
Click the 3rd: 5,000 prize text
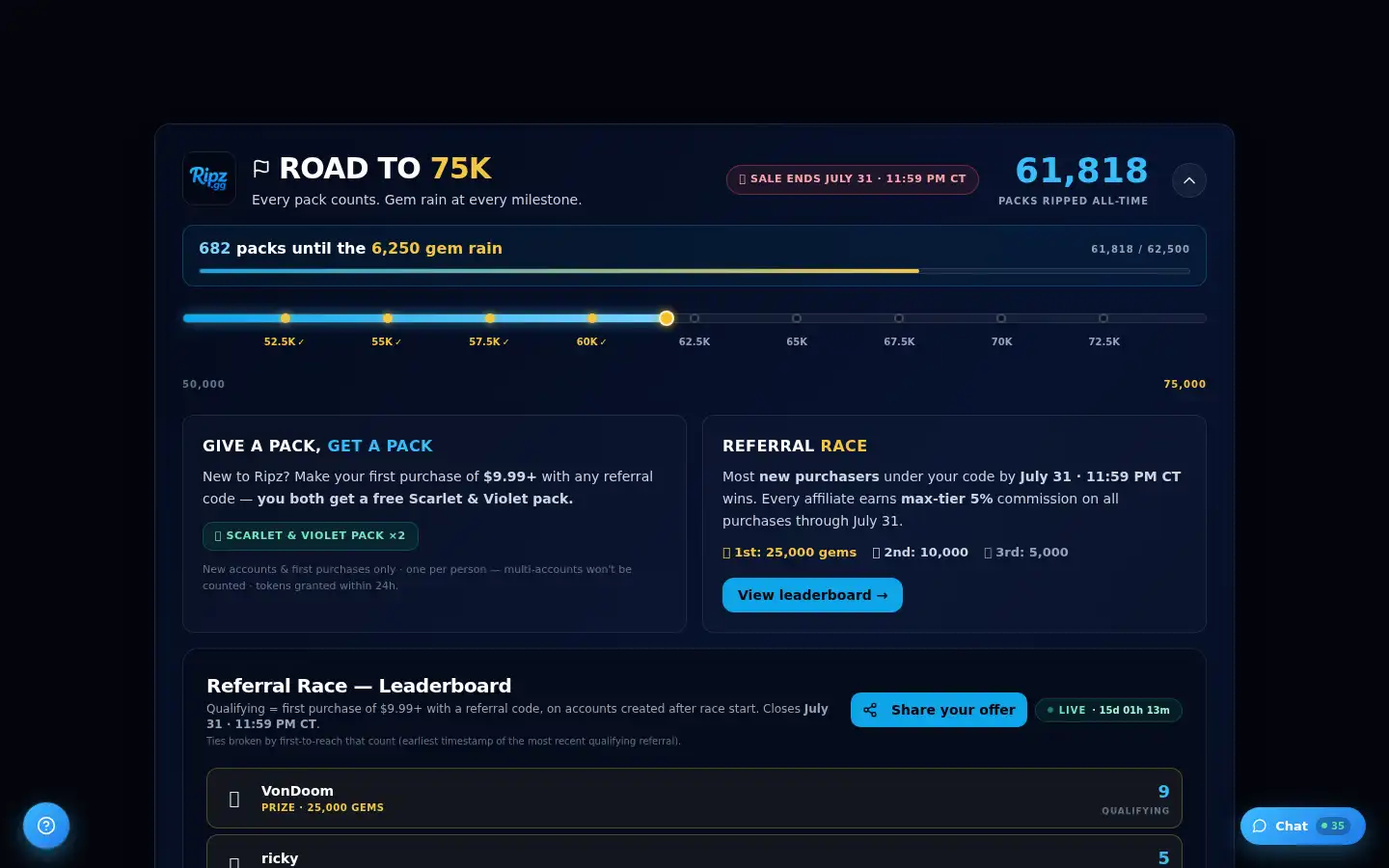pos(1026,553)
